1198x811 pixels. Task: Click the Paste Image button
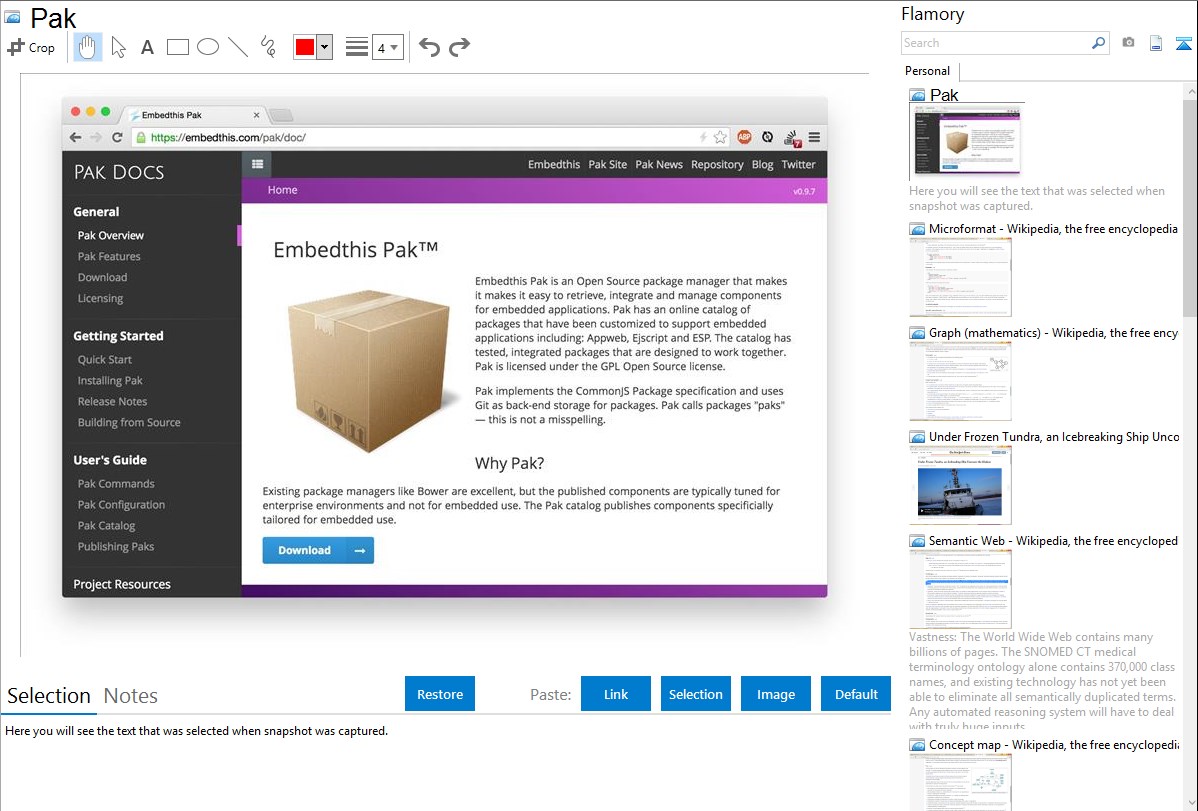tap(775, 694)
